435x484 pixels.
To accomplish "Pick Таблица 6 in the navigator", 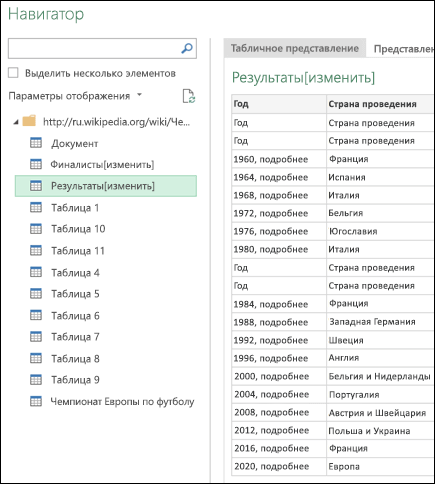I will pos(75,315).
